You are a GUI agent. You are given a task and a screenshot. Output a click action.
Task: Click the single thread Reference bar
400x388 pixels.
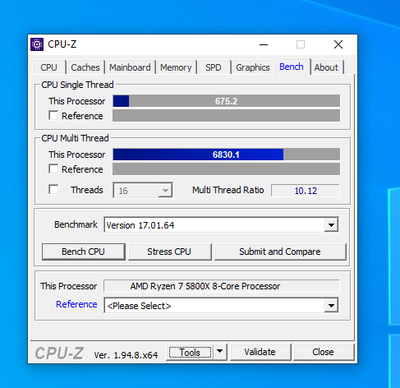coord(226,116)
